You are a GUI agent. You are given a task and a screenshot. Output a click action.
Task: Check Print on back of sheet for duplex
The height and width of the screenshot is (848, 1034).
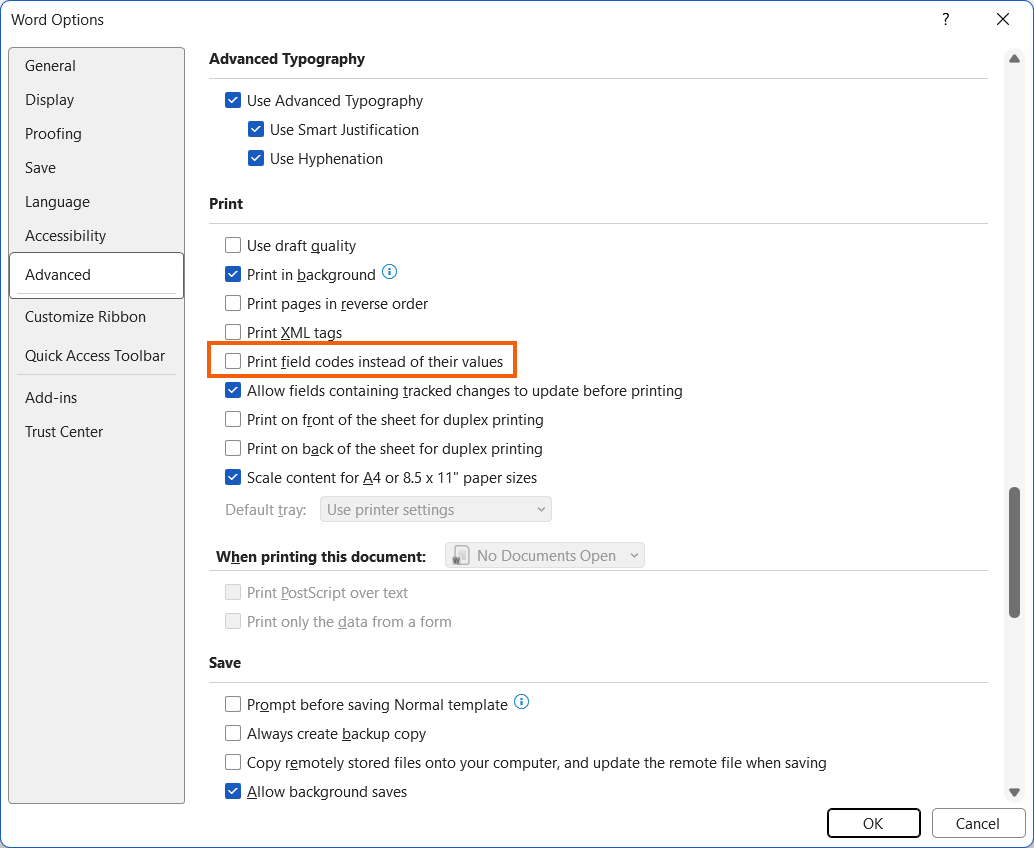(233, 448)
